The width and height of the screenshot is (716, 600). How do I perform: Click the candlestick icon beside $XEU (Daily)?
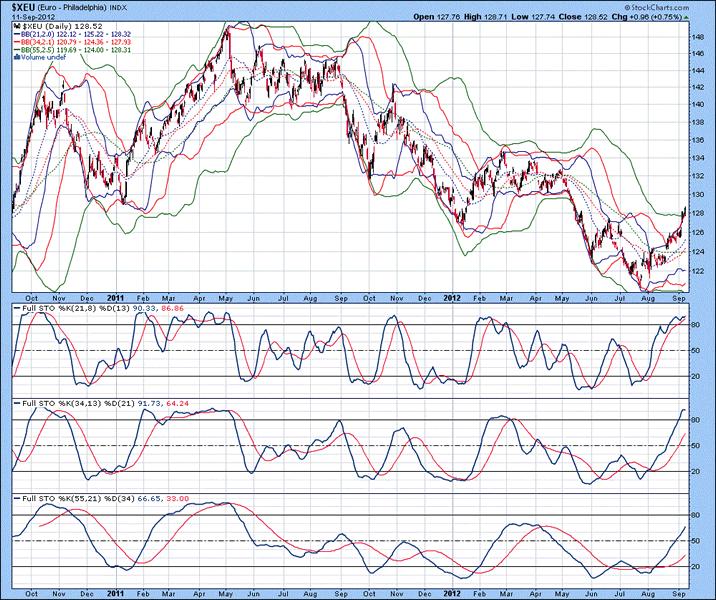pos(16,27)
